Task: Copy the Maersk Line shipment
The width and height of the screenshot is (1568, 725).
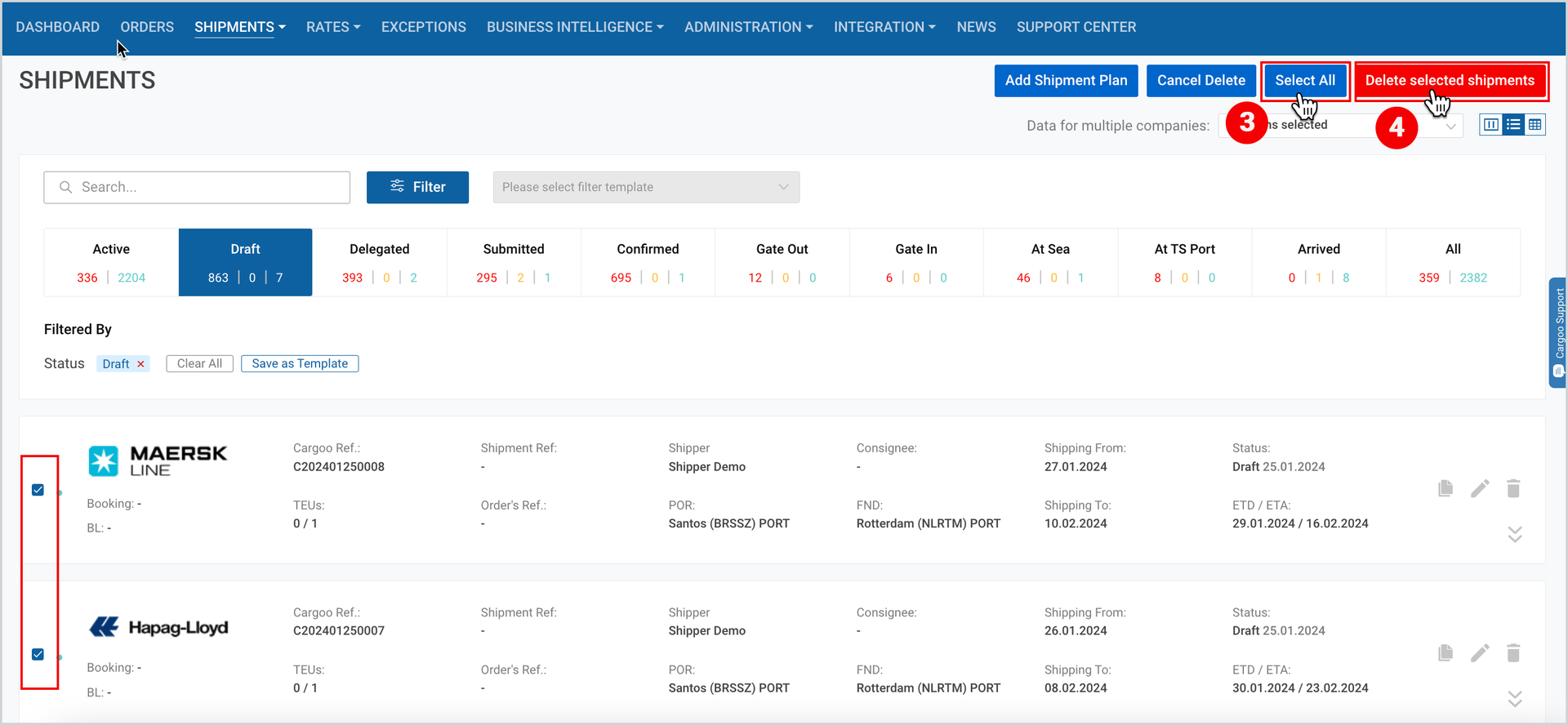Action: pyautogui.click(x=1445, y=488)
